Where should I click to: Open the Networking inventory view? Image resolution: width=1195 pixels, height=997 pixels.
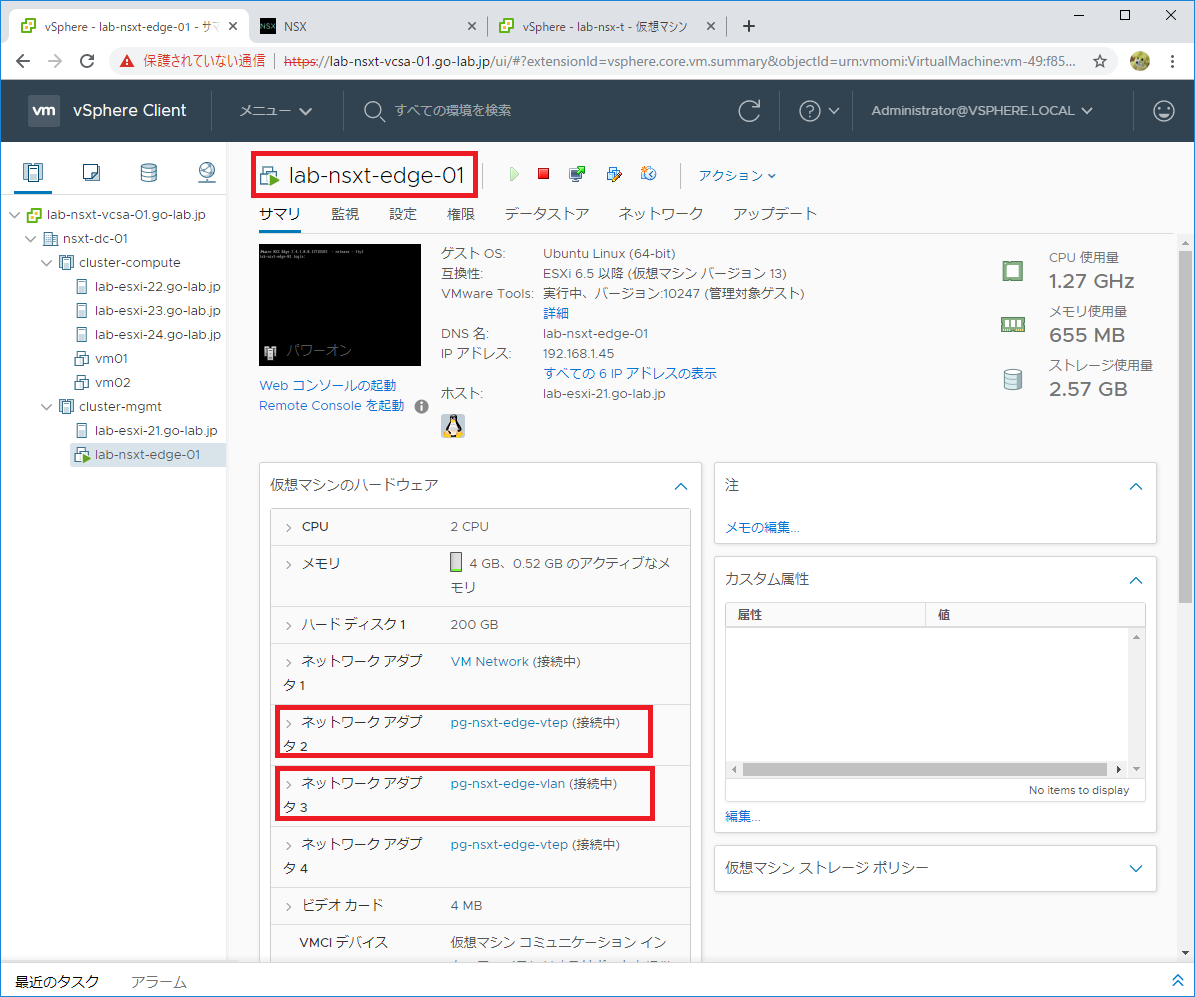pos(207,172)
